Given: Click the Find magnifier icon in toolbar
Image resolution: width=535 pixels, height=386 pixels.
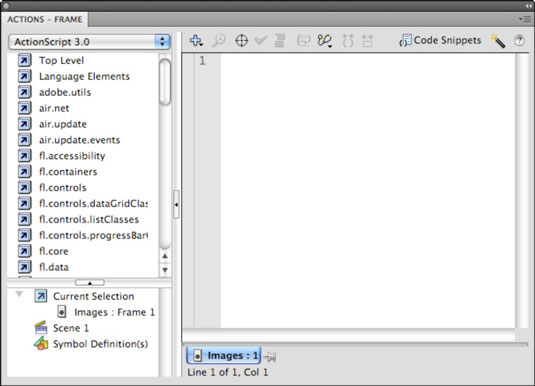Looking at the screenshot, I should tap(219, 41).
